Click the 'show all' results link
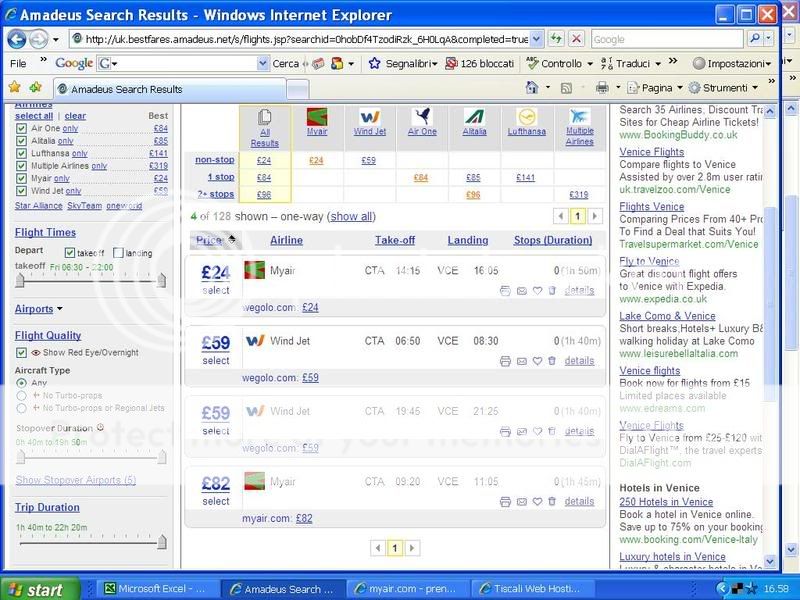The height and width of the screenshot is (600, 800). (351, 216)
